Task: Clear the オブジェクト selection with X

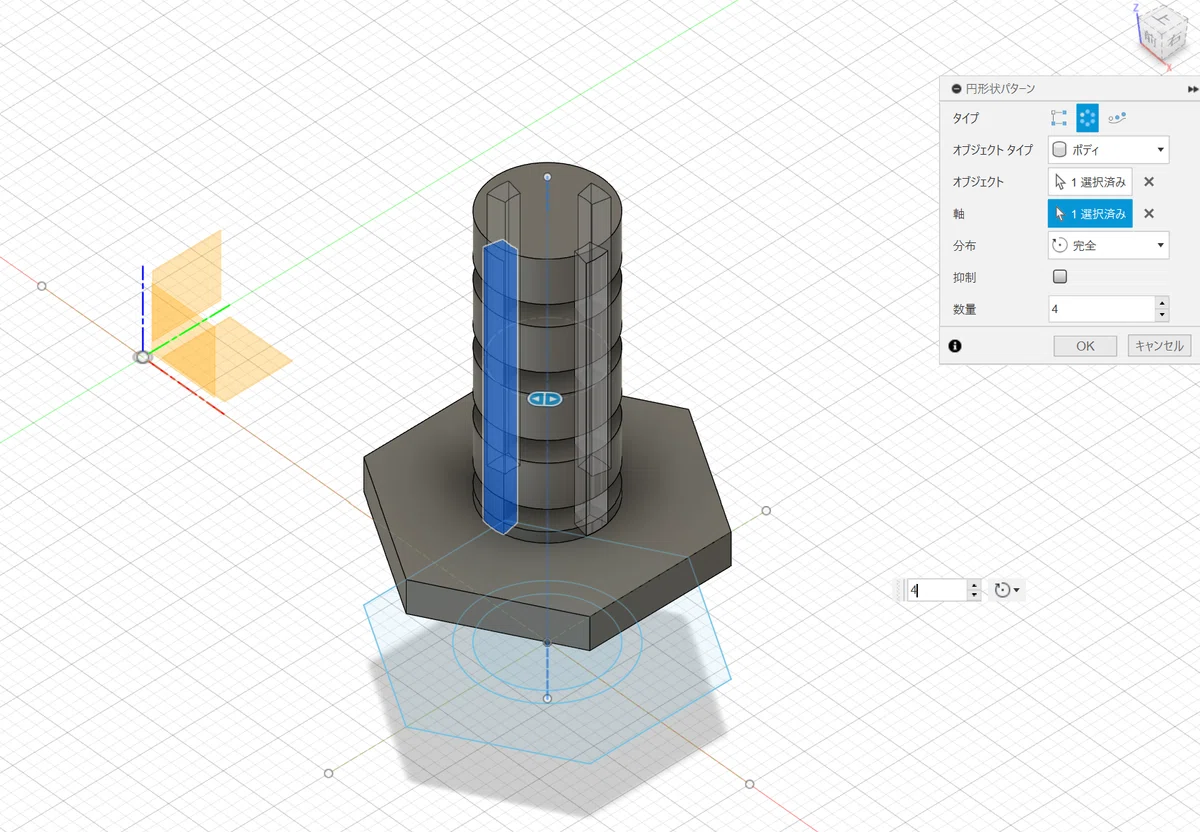Action: pos(1149,182)
